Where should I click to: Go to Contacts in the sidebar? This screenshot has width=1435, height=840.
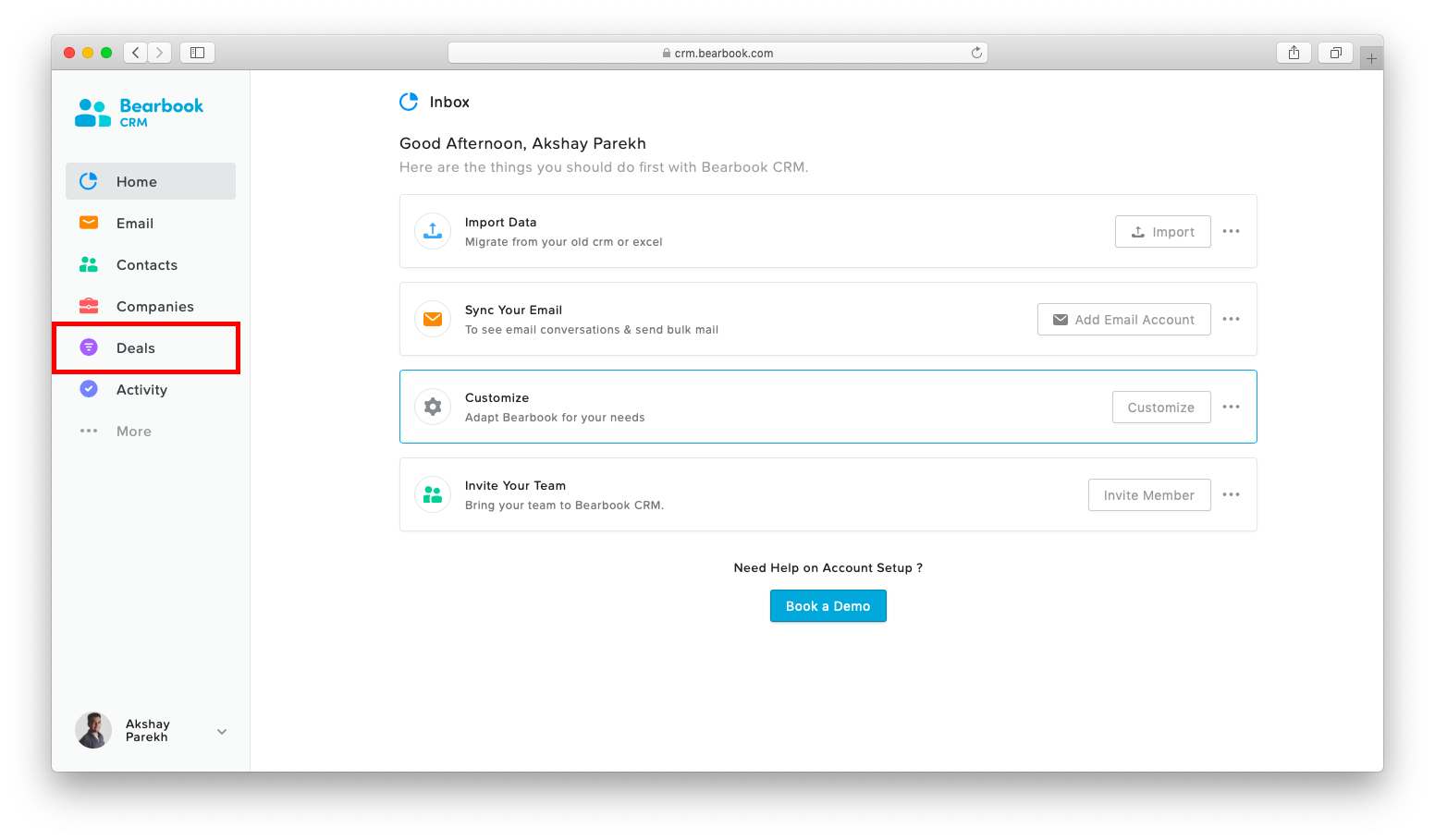coord(146,265)
